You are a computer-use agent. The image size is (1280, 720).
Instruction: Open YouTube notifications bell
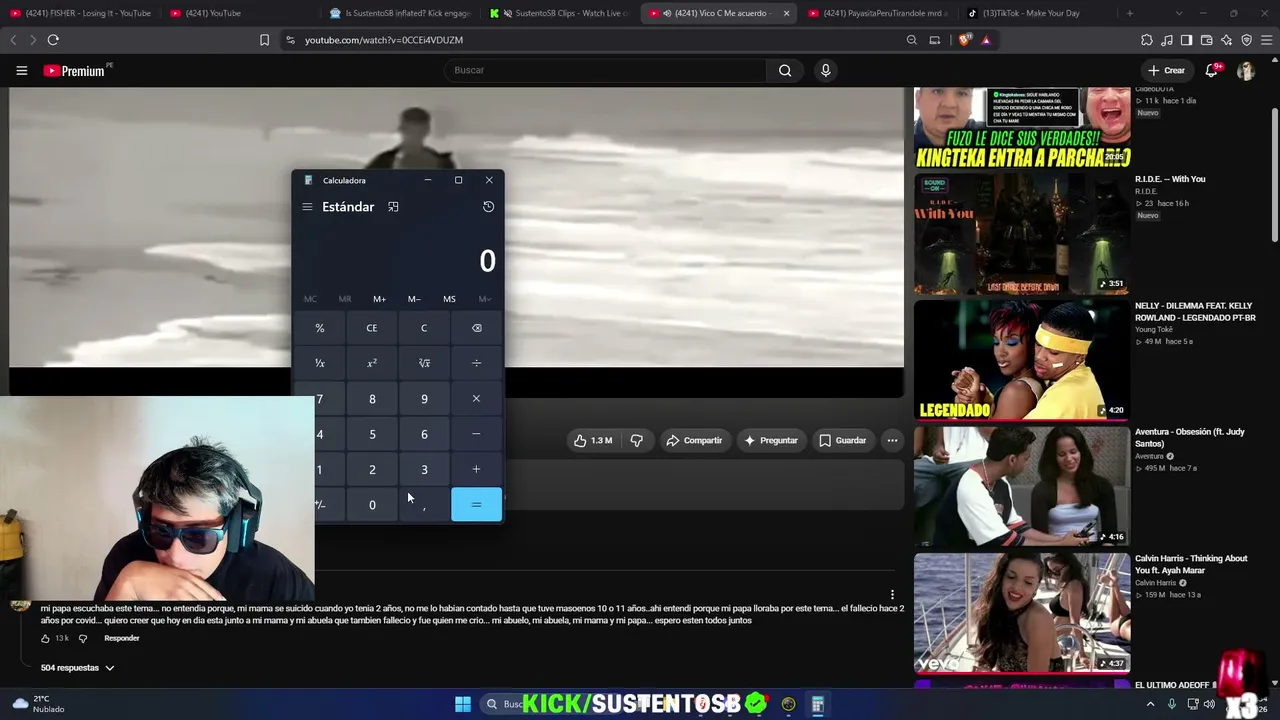tap(1212, 70)
